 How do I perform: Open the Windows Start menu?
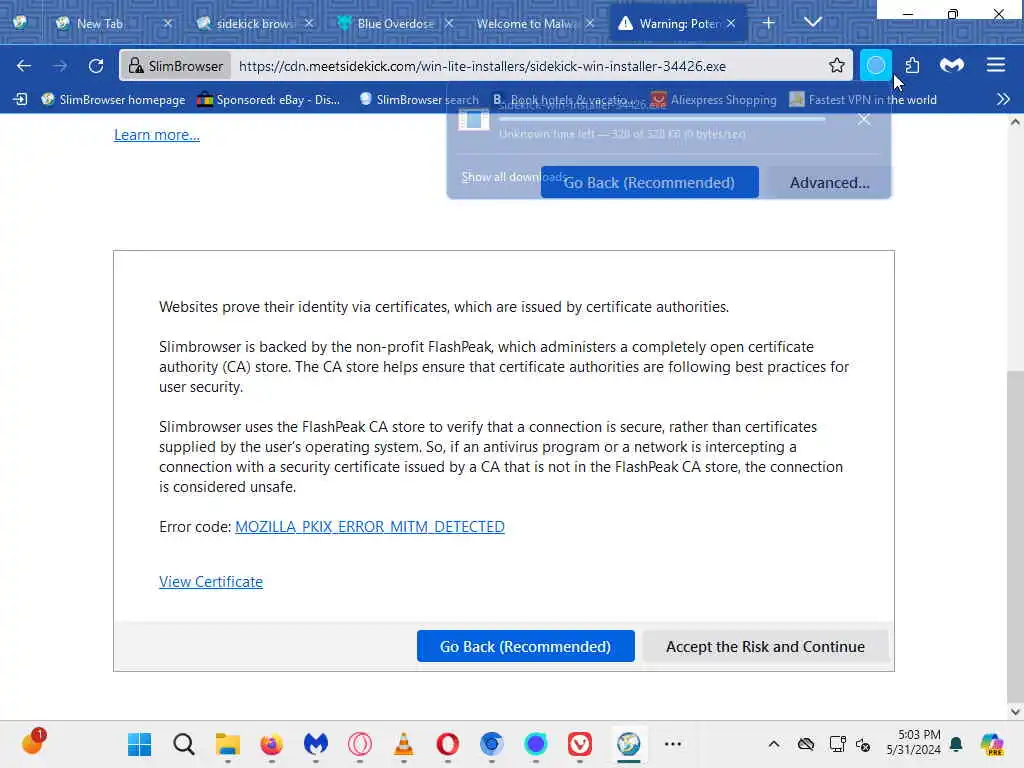[x=139, y=744]
